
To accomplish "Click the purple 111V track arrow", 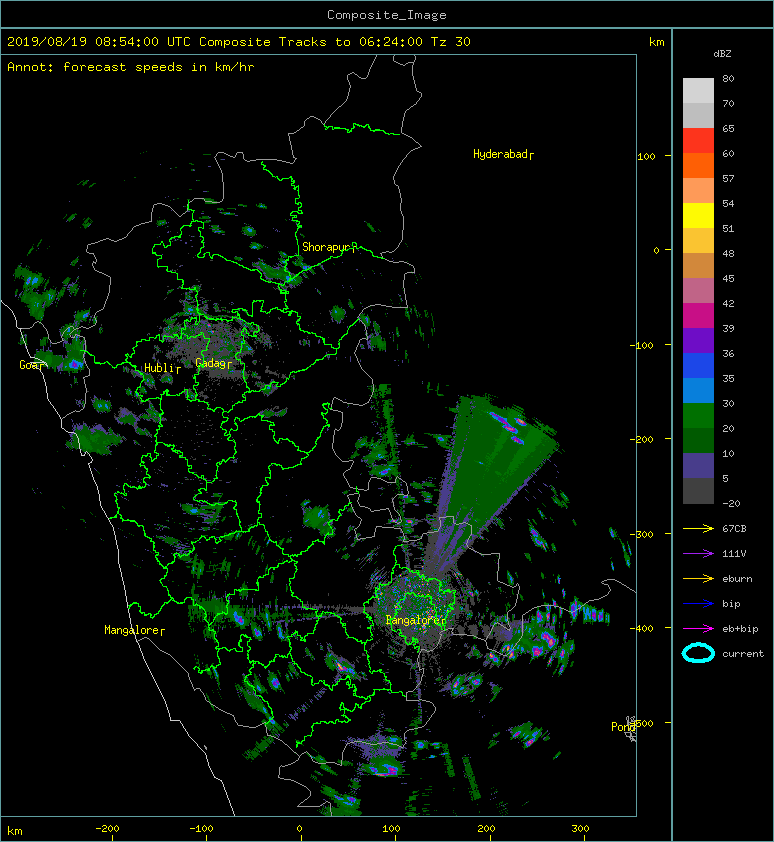I will (698, 554).
